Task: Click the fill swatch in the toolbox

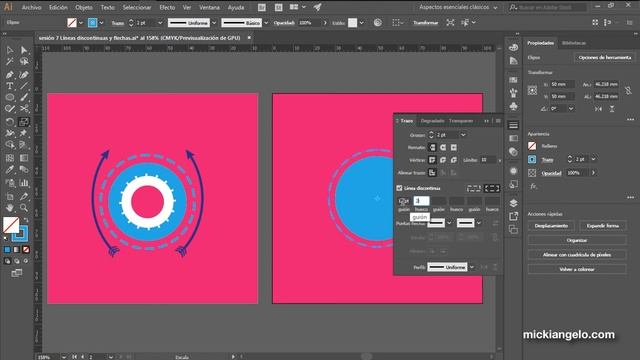Action: click(11, 225)
